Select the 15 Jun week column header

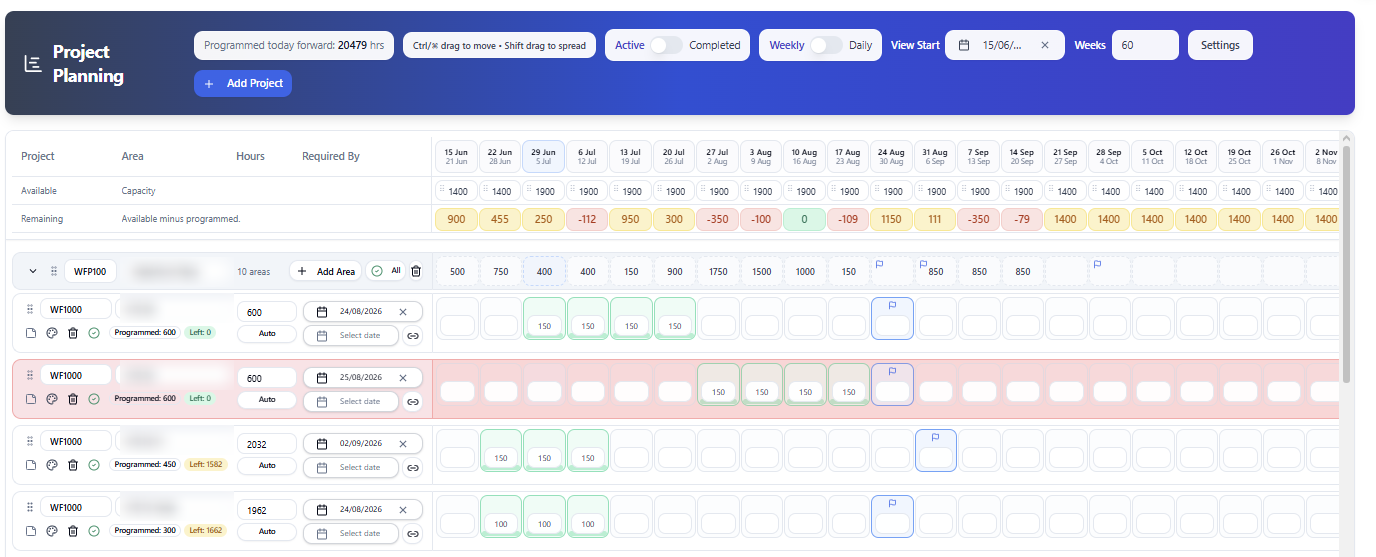click(456, 156)
